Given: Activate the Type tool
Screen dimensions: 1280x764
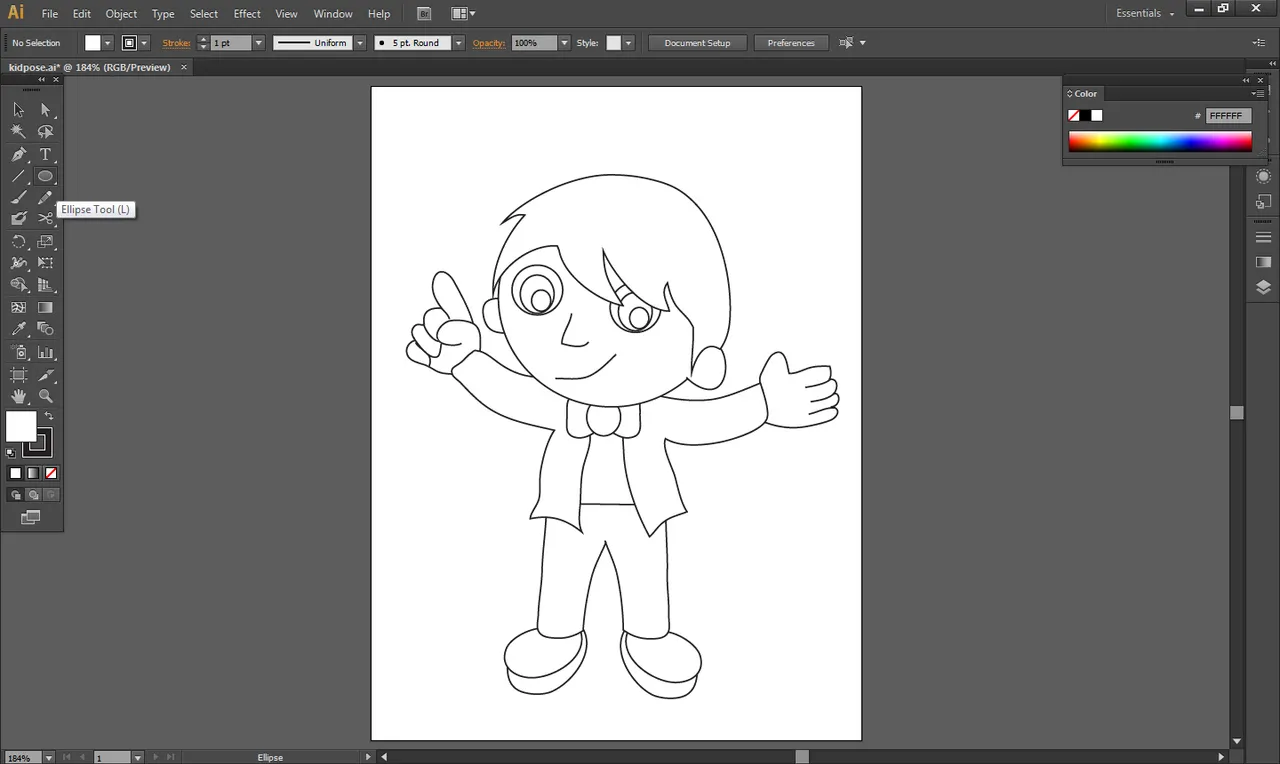Looking at the screenshot, I should [45, 154].
